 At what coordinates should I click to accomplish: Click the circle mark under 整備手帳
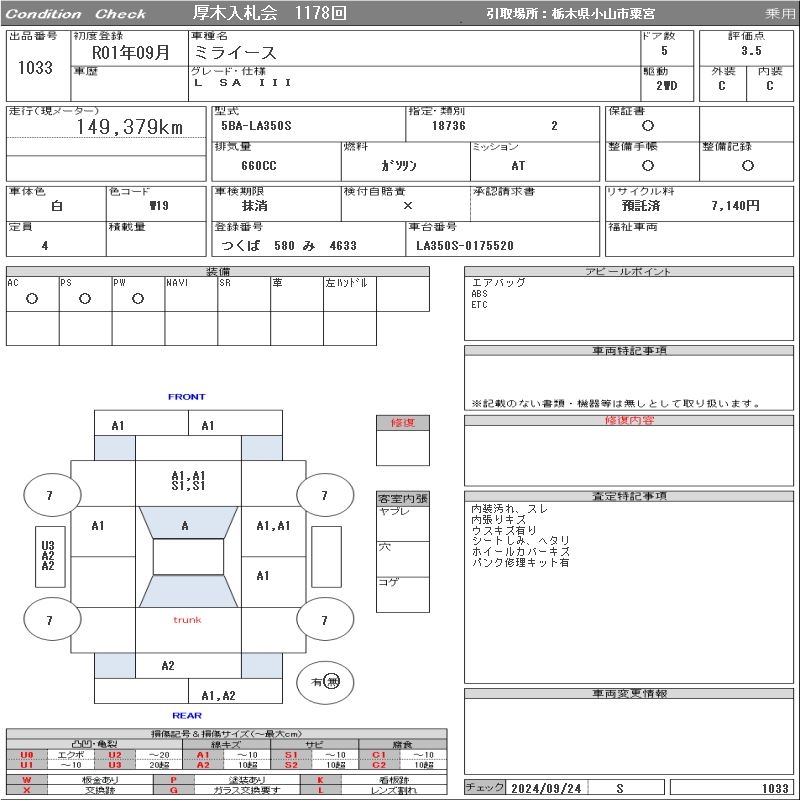click(x=648, y=165)
